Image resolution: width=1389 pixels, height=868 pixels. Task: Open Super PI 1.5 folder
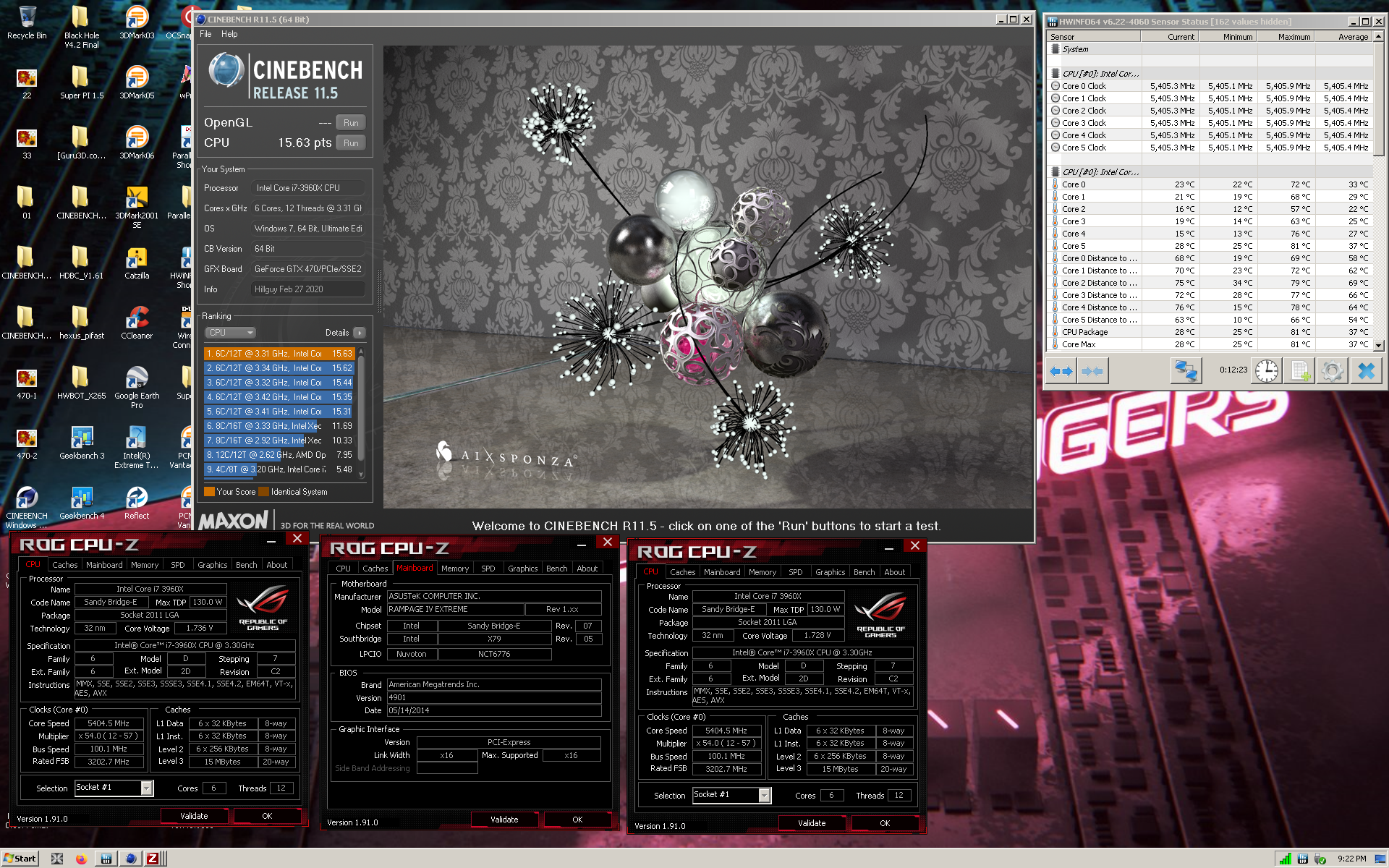(82, 82)
